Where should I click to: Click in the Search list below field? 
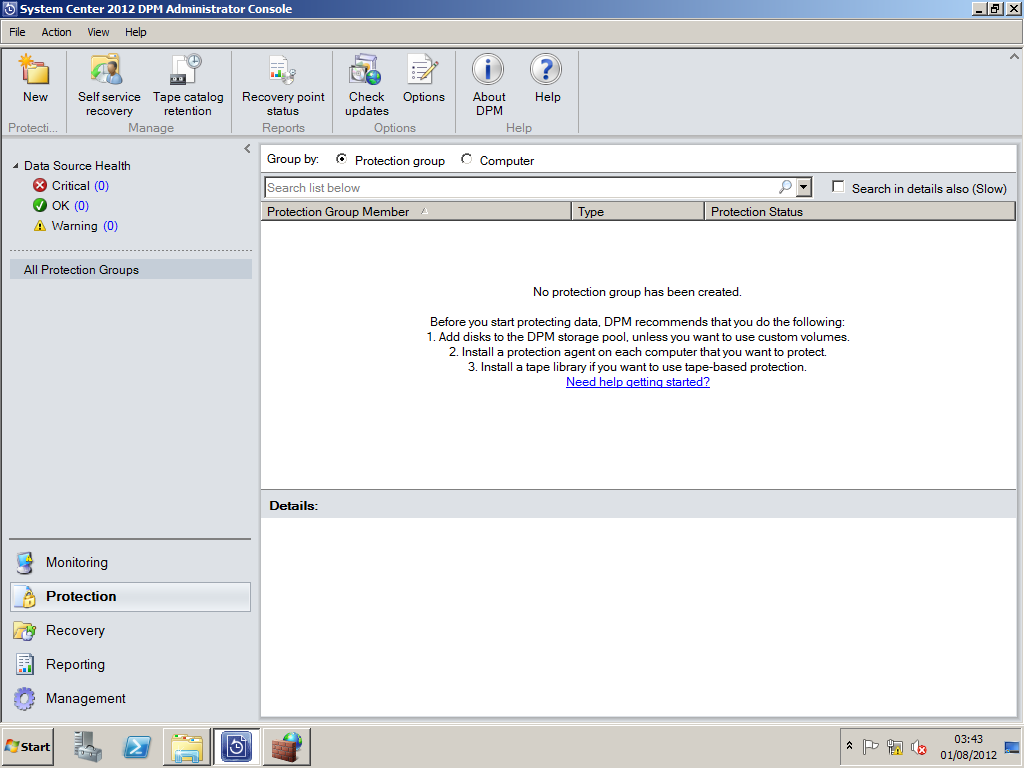520,187
